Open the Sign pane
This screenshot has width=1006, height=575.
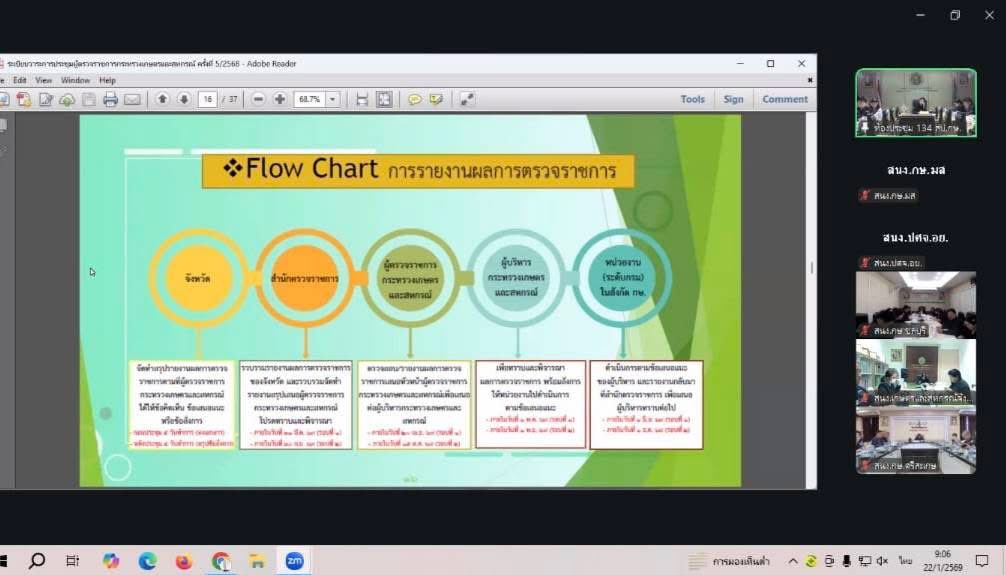coord(734,99)
